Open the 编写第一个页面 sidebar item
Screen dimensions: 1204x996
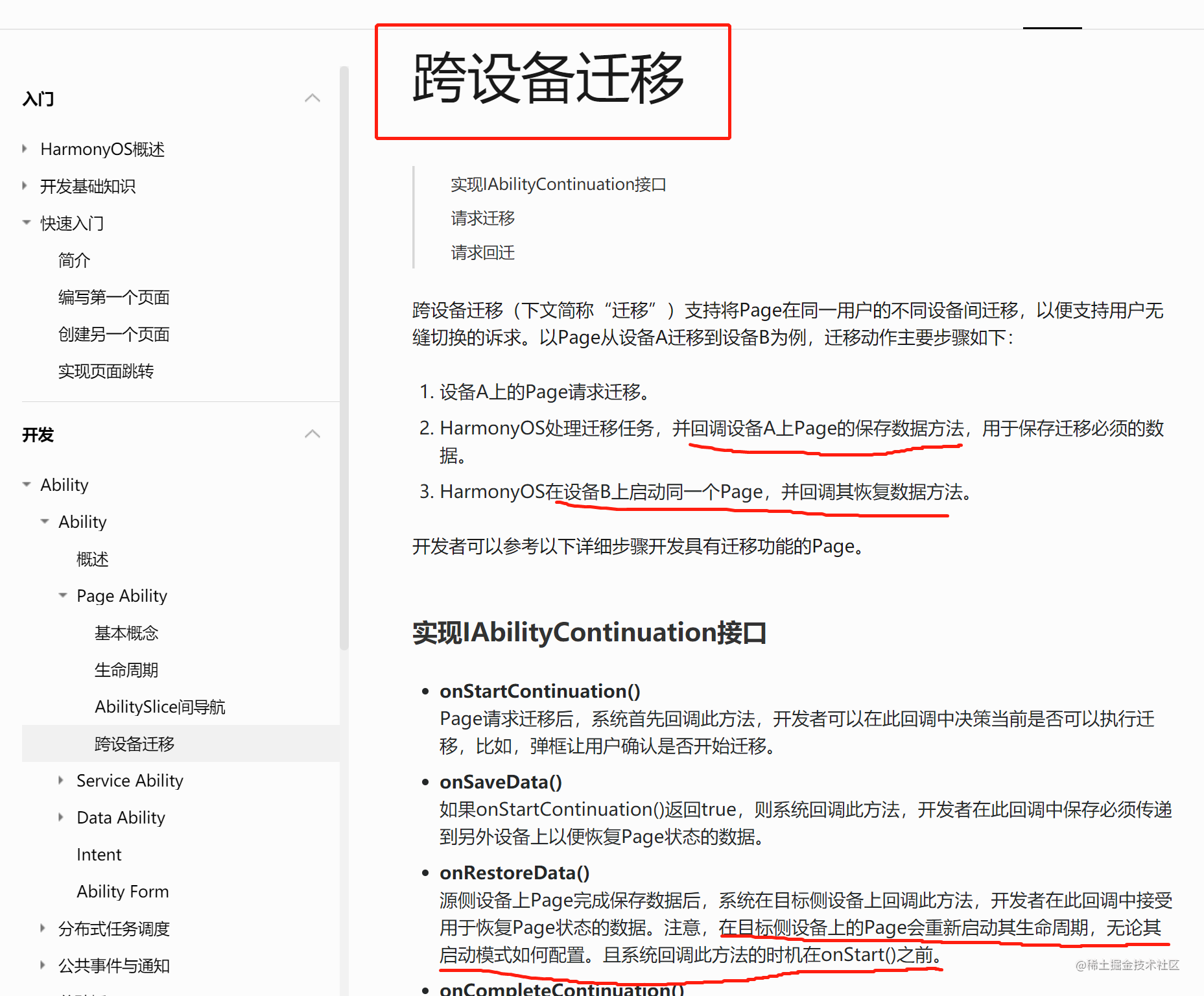pyautogui.click(x=114, y=297)
